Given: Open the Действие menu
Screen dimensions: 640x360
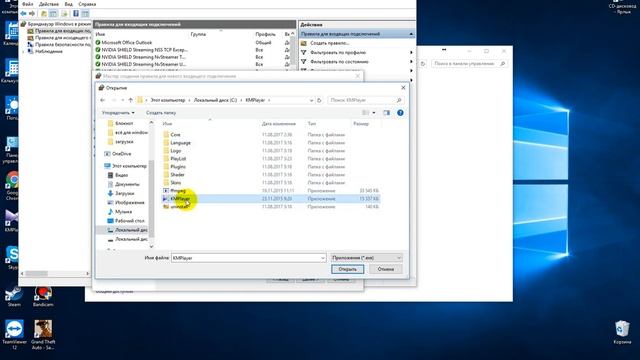Looking at the screenshot, I should click(x=49, y=4).
